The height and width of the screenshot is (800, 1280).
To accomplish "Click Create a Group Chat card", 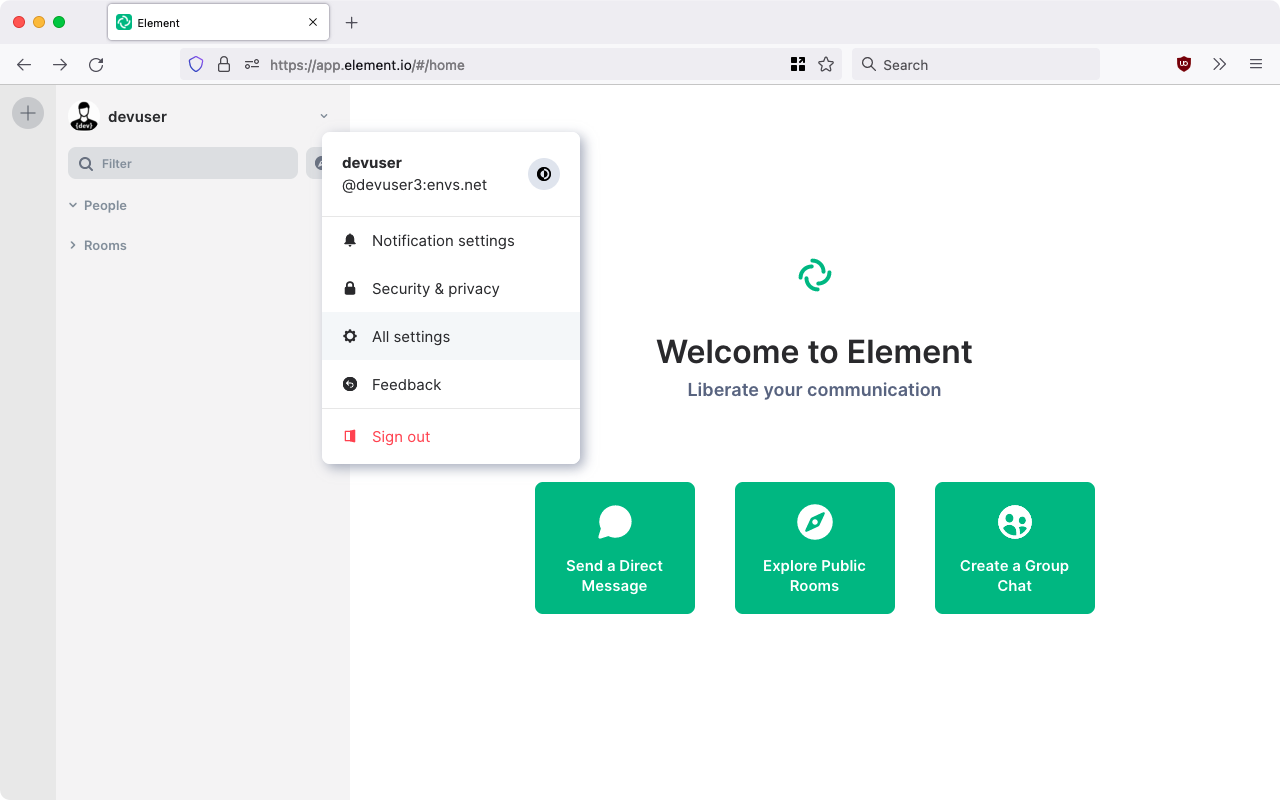I will click(1015, 548).
